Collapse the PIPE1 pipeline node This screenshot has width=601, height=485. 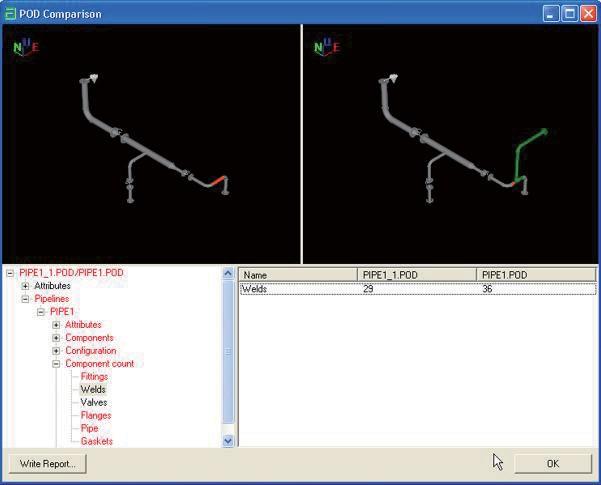pyautogui.click(x=41, y=312)
